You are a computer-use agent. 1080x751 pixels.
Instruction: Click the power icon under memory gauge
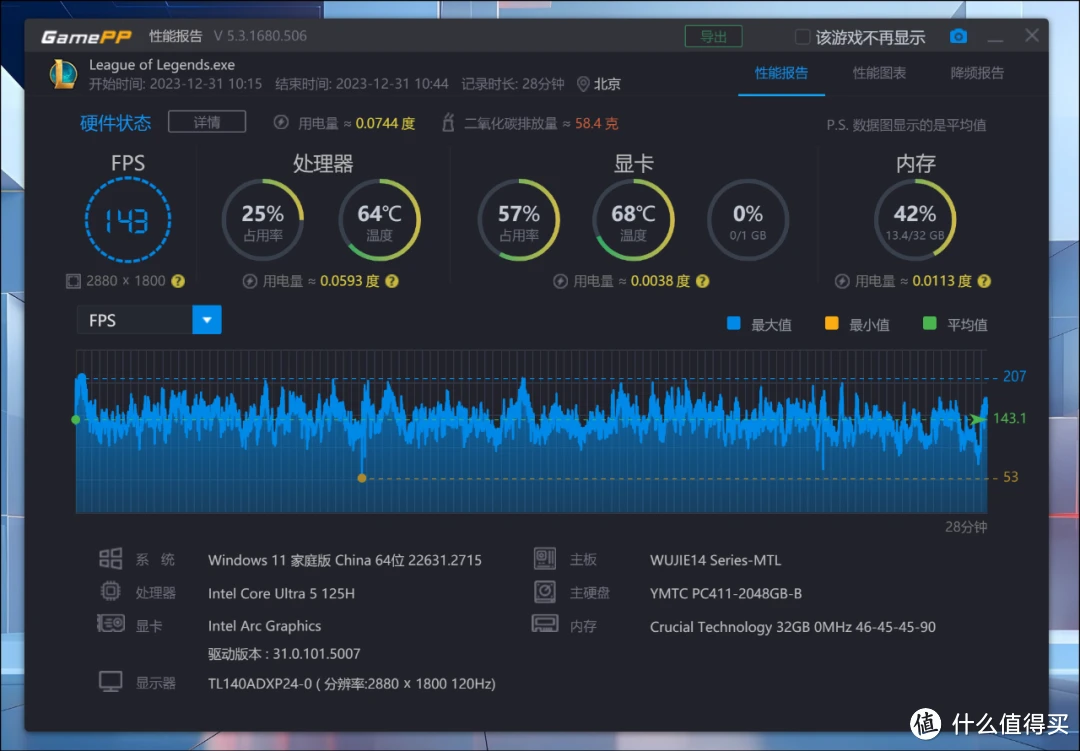842,281
